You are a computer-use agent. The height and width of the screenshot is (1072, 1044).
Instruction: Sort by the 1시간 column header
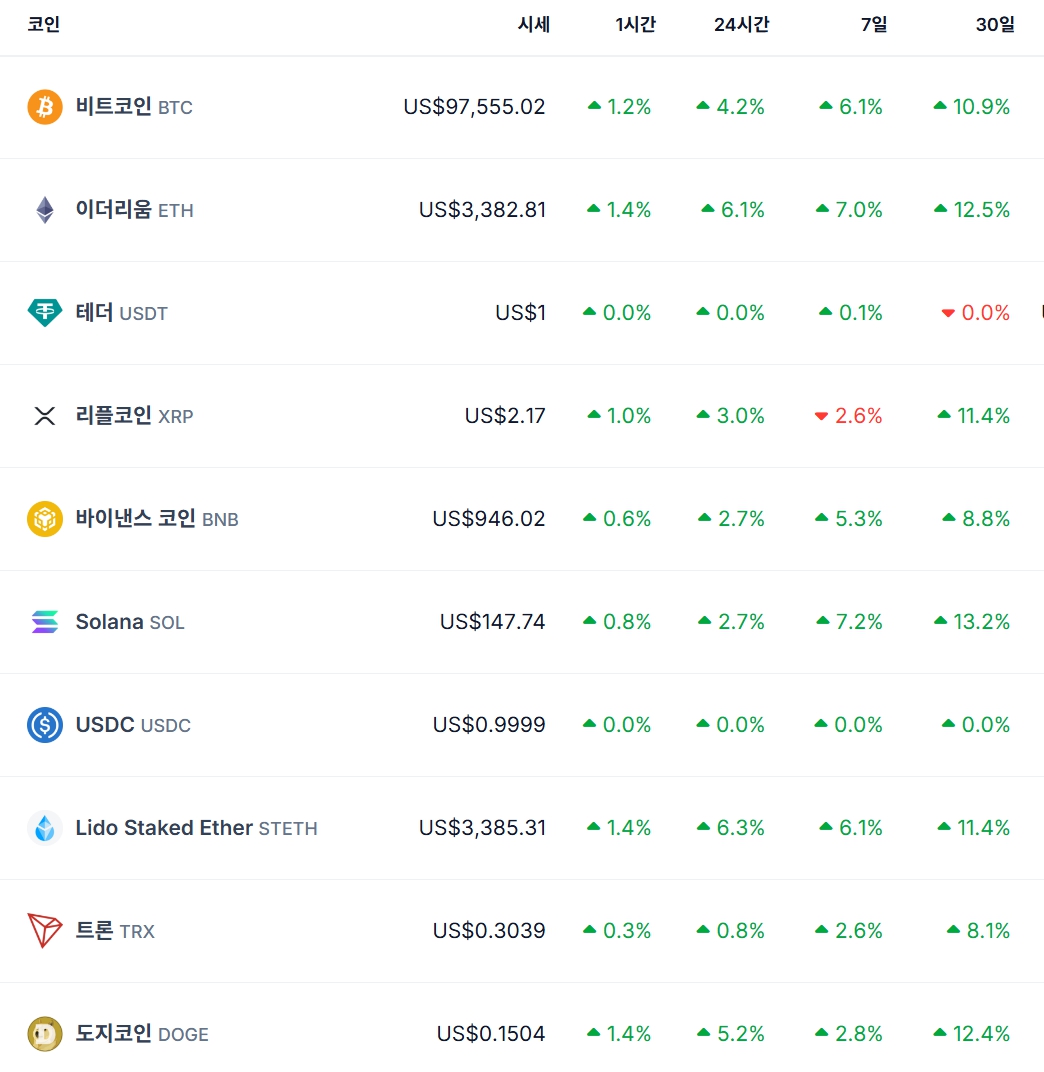(635, 25)
